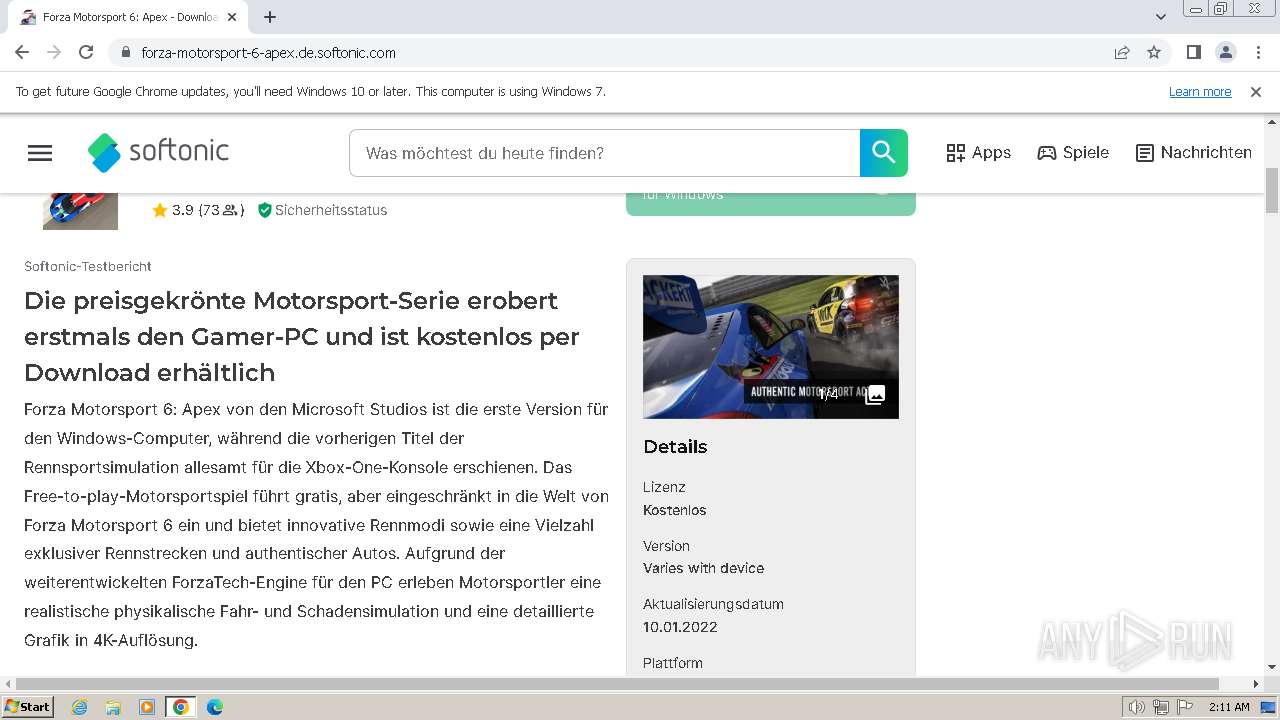Image resolution: width=1280 pixels, height=720 pixels.
Task: Bookmark this page with the star icon
Action: pyautogui.click(x=1154, y=52)
